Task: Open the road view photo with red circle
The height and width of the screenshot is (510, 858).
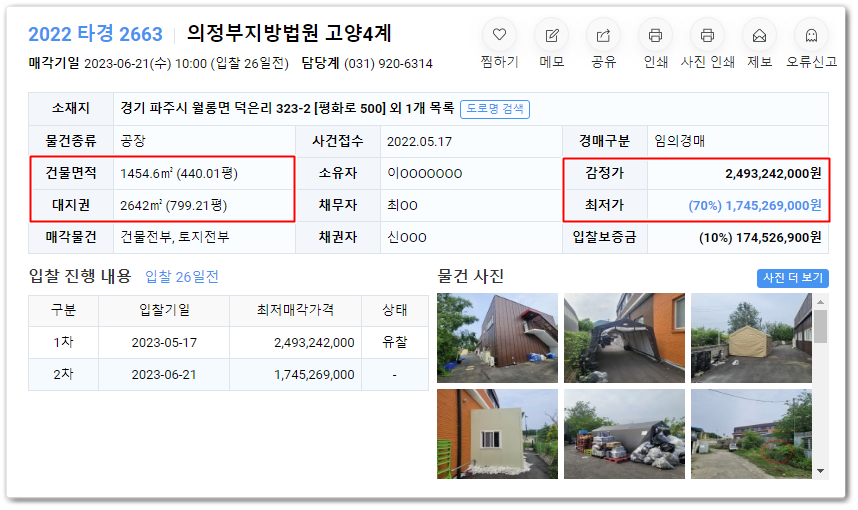Action: point(751,434)
